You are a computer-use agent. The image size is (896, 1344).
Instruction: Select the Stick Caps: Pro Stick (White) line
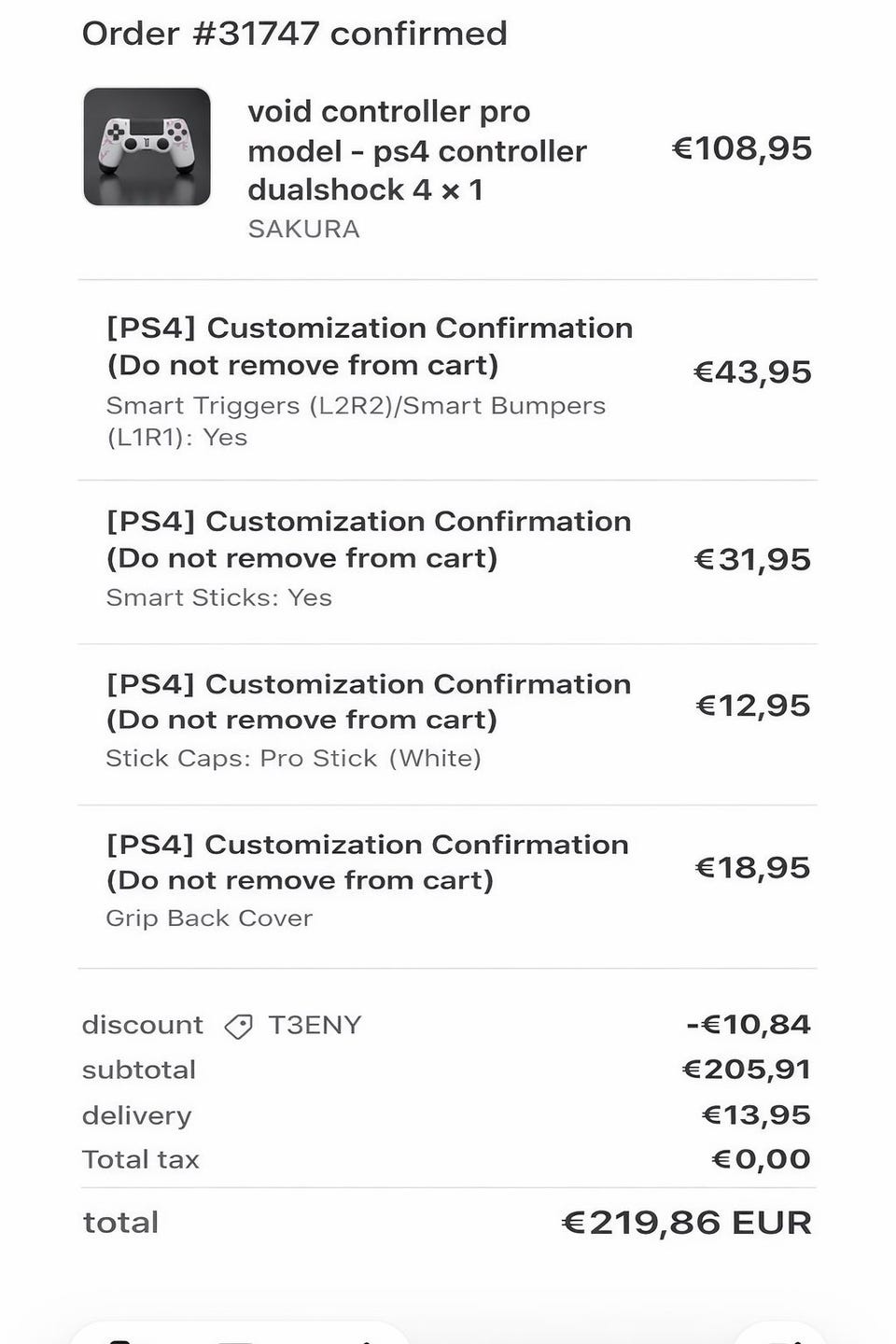click(293, 758)
